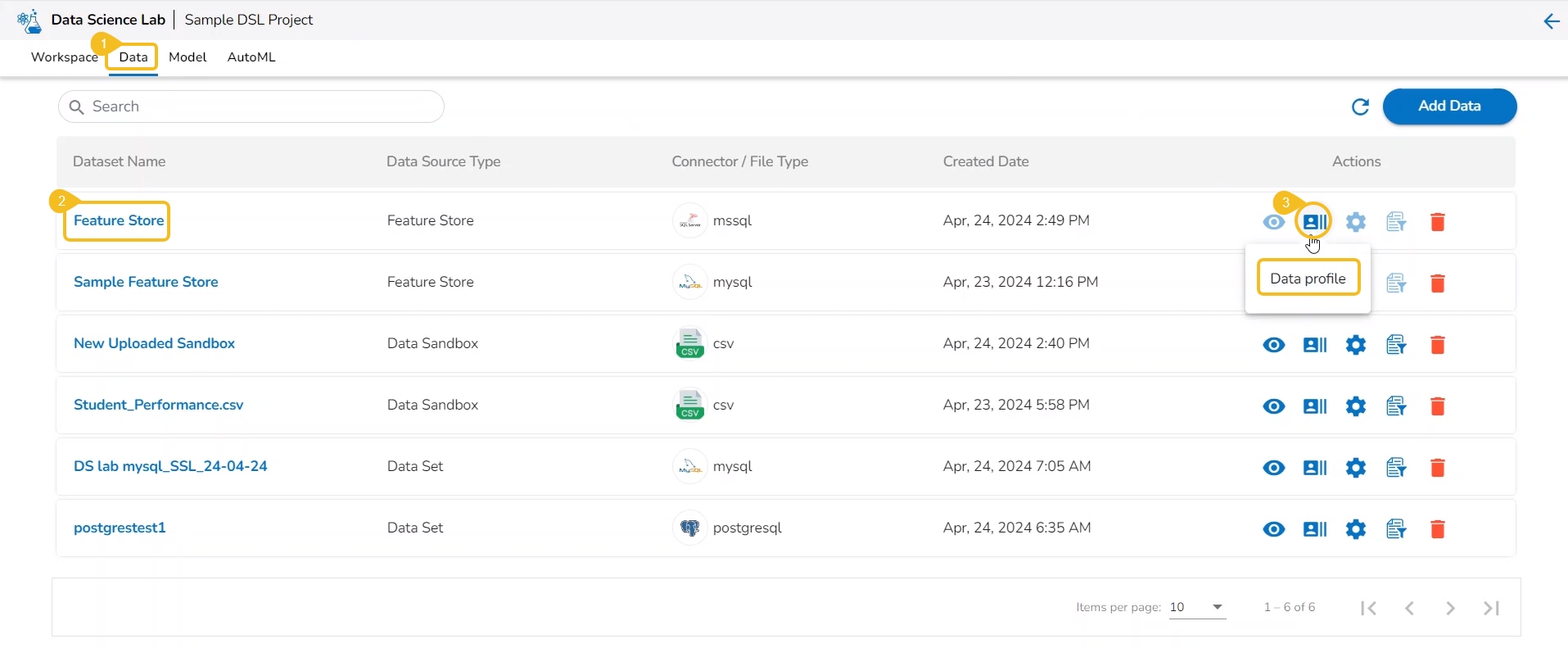Delete the Sample Feature Store dataset
Screen dimensions: 1568x648
pos(1437,283)
